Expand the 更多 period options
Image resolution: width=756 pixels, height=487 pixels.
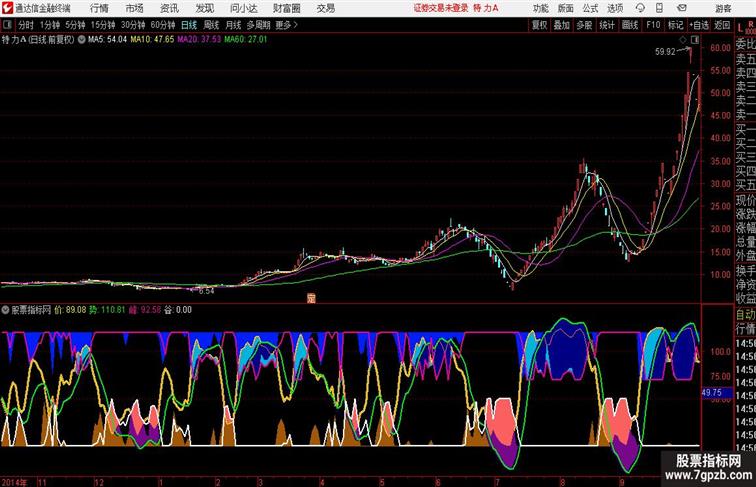click(286, 25)
